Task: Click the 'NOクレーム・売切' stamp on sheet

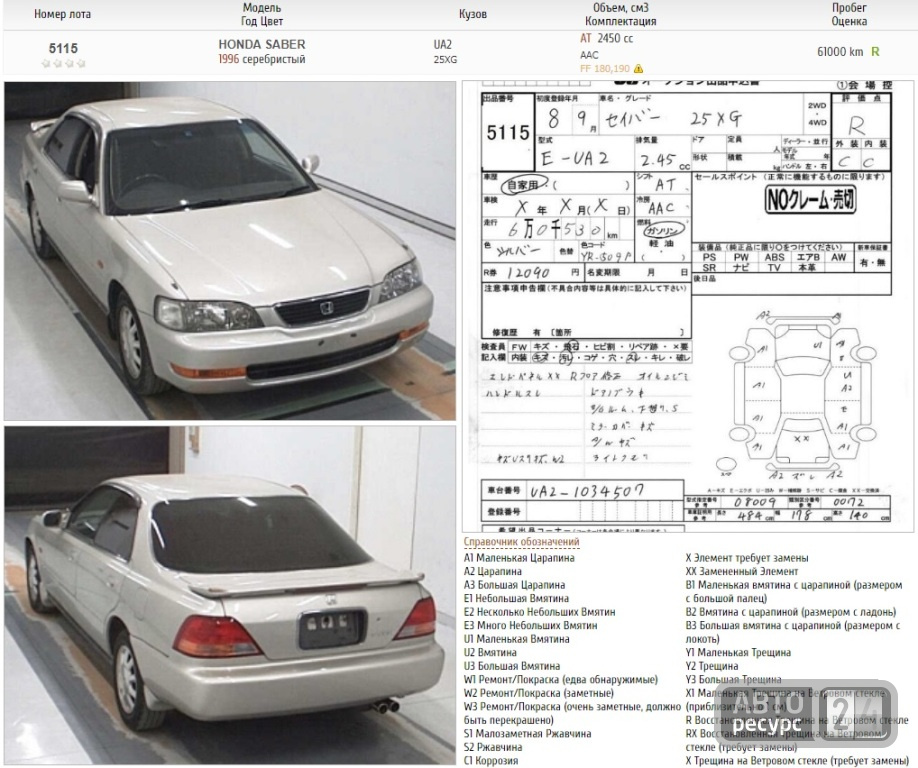Action: click(810, 200)
